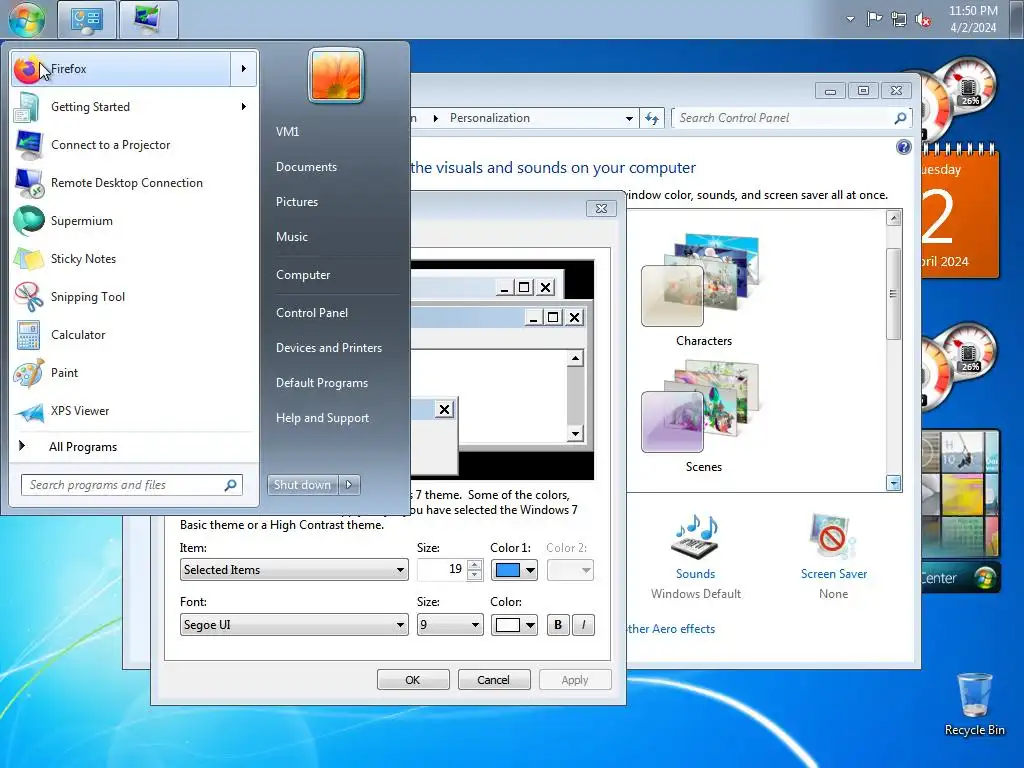Click OK in the appearance dialog
This screenshot has height=768, width=1024.
point(413,680)
